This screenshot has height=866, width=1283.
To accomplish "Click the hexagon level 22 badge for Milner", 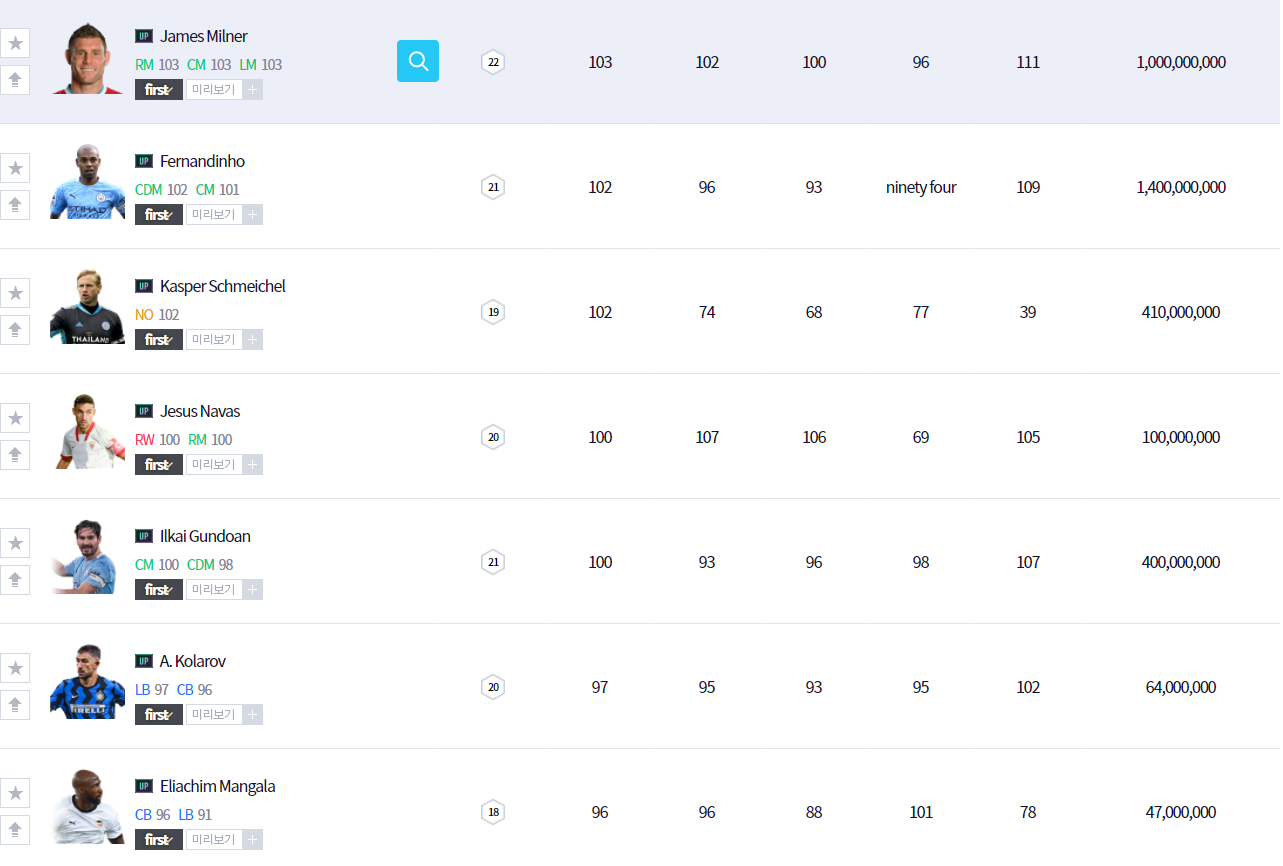I will 492,62.
